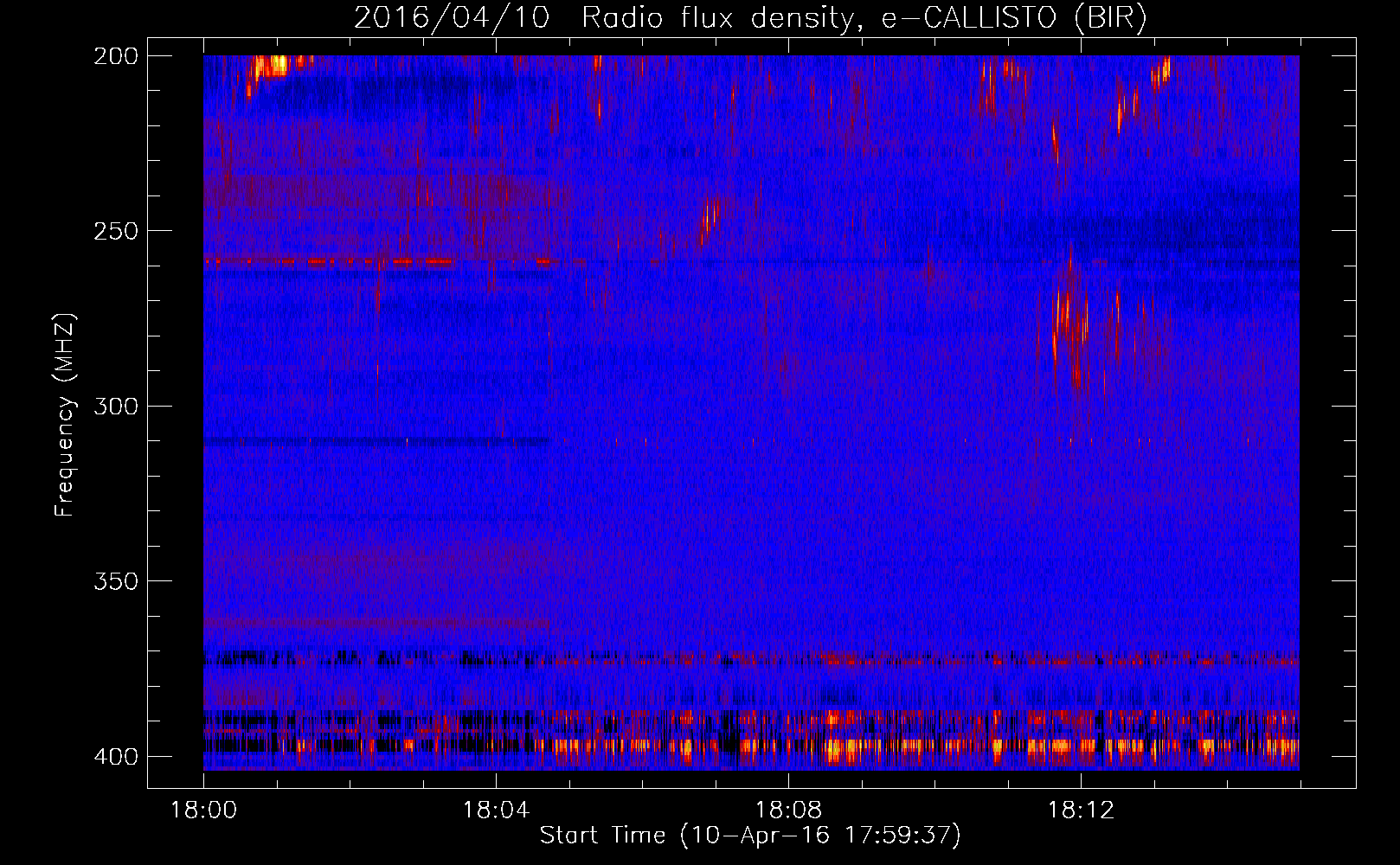
Task: Click the 18:00 time tick label
Action: click(203, 811)
